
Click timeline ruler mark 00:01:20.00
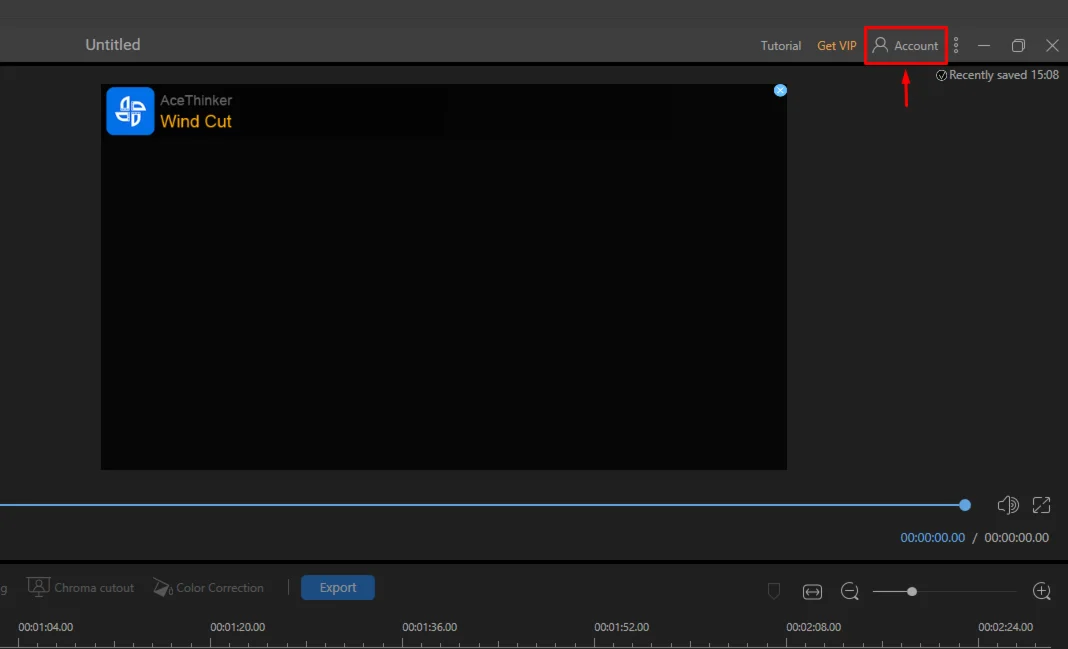tap(238, 627)
